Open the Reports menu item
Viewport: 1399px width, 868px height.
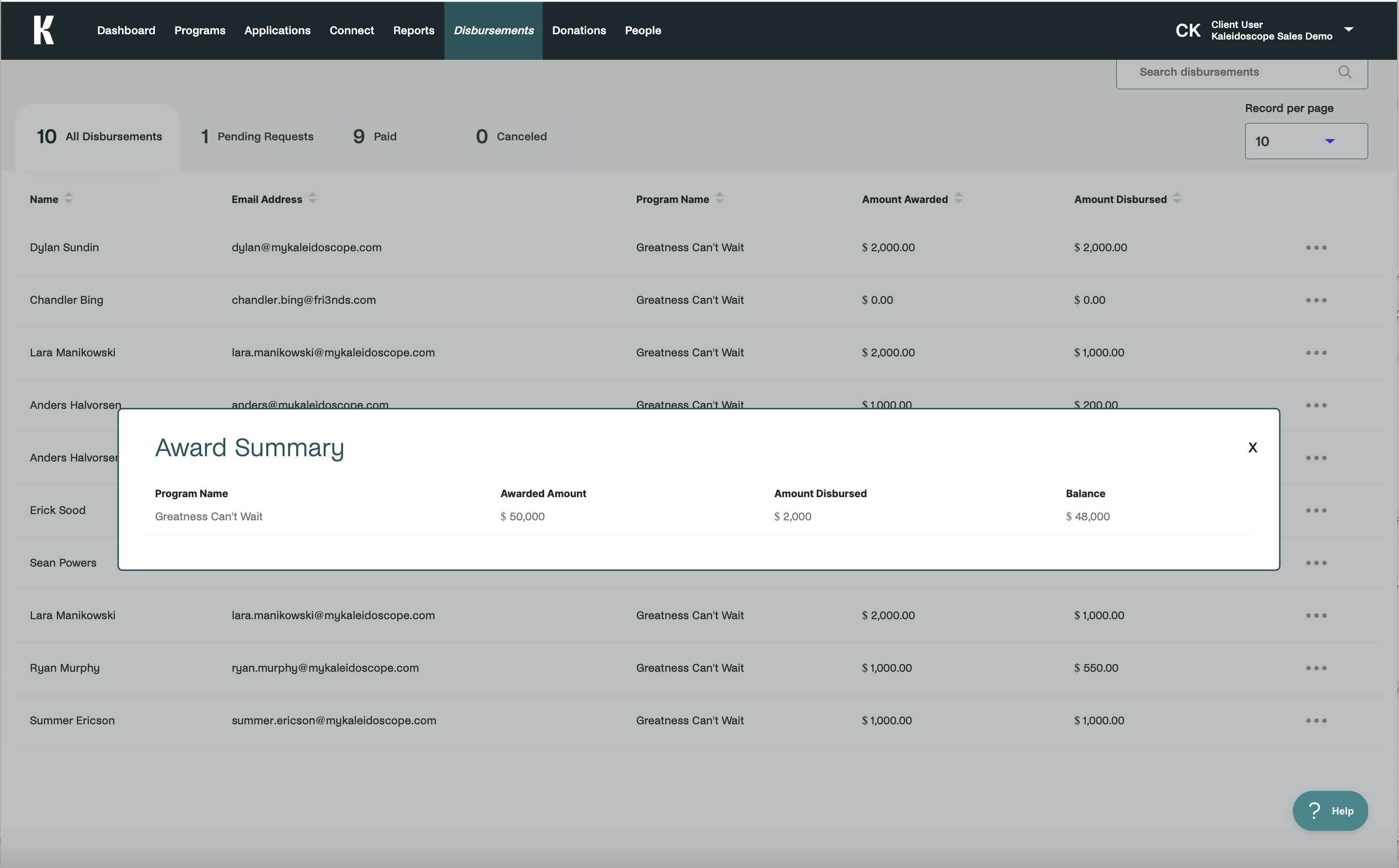[x=413, y=30]
